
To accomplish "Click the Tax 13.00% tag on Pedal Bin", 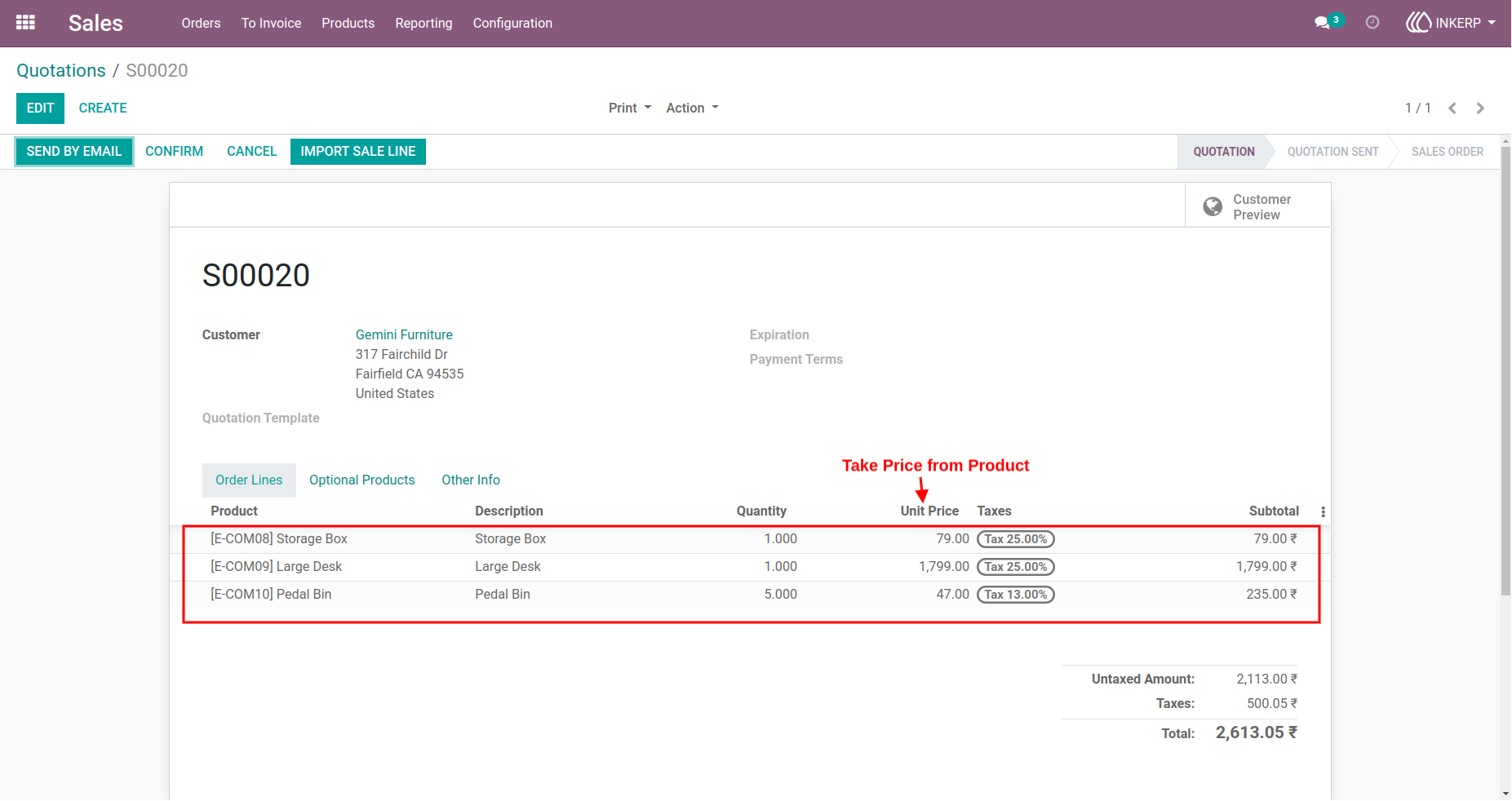I will [1015, 595].
